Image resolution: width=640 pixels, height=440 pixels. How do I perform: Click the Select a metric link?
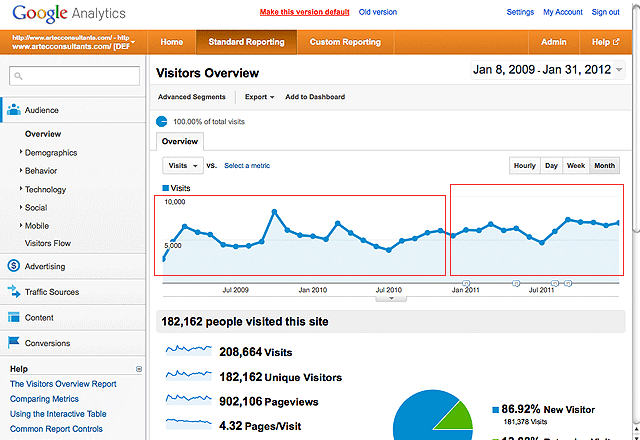[x=251, y=165]
